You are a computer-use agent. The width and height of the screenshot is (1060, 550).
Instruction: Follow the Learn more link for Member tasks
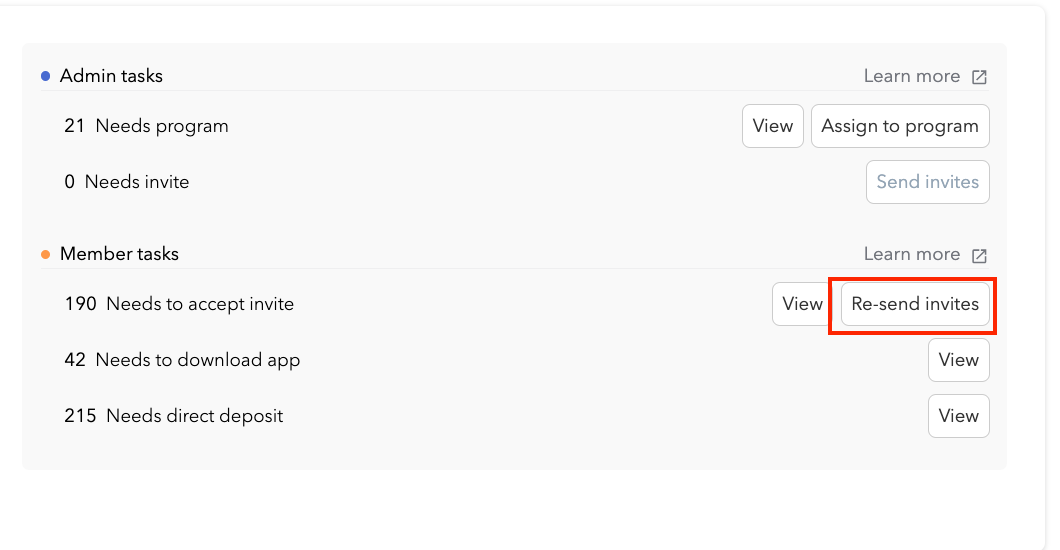[911, 254]
